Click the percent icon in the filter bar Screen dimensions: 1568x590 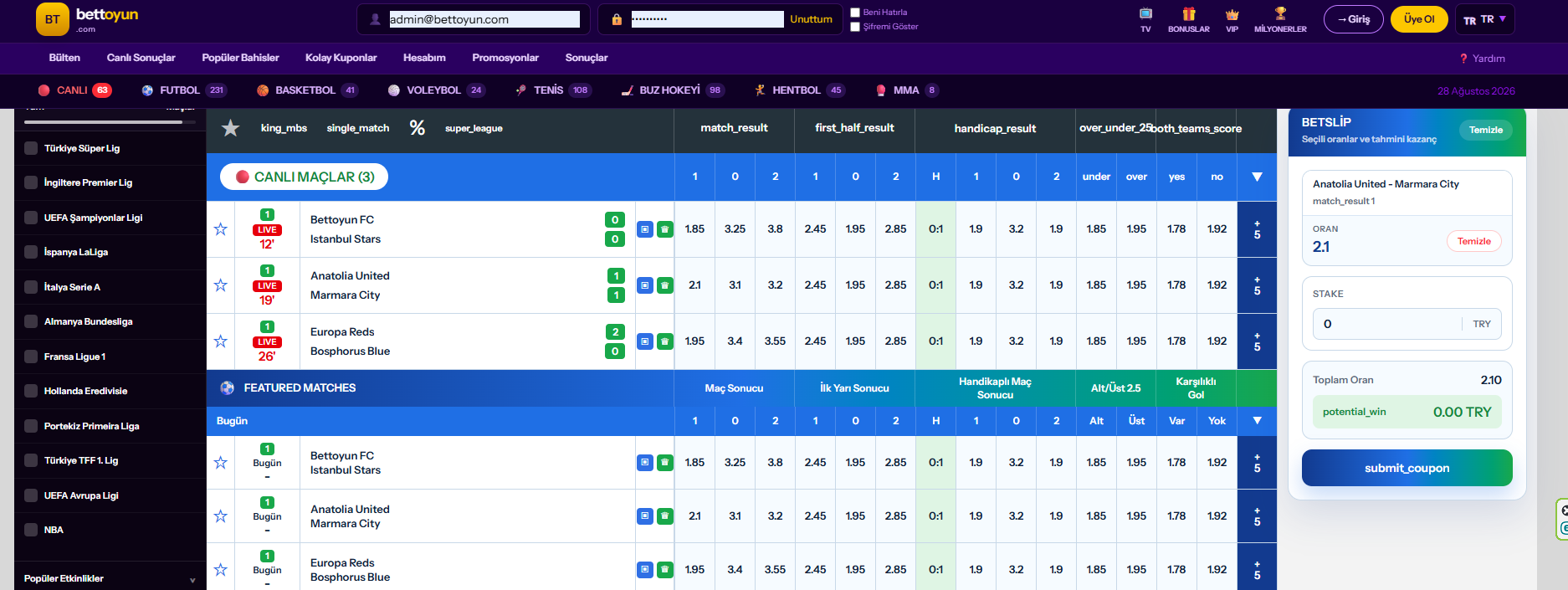click(417, 127)
